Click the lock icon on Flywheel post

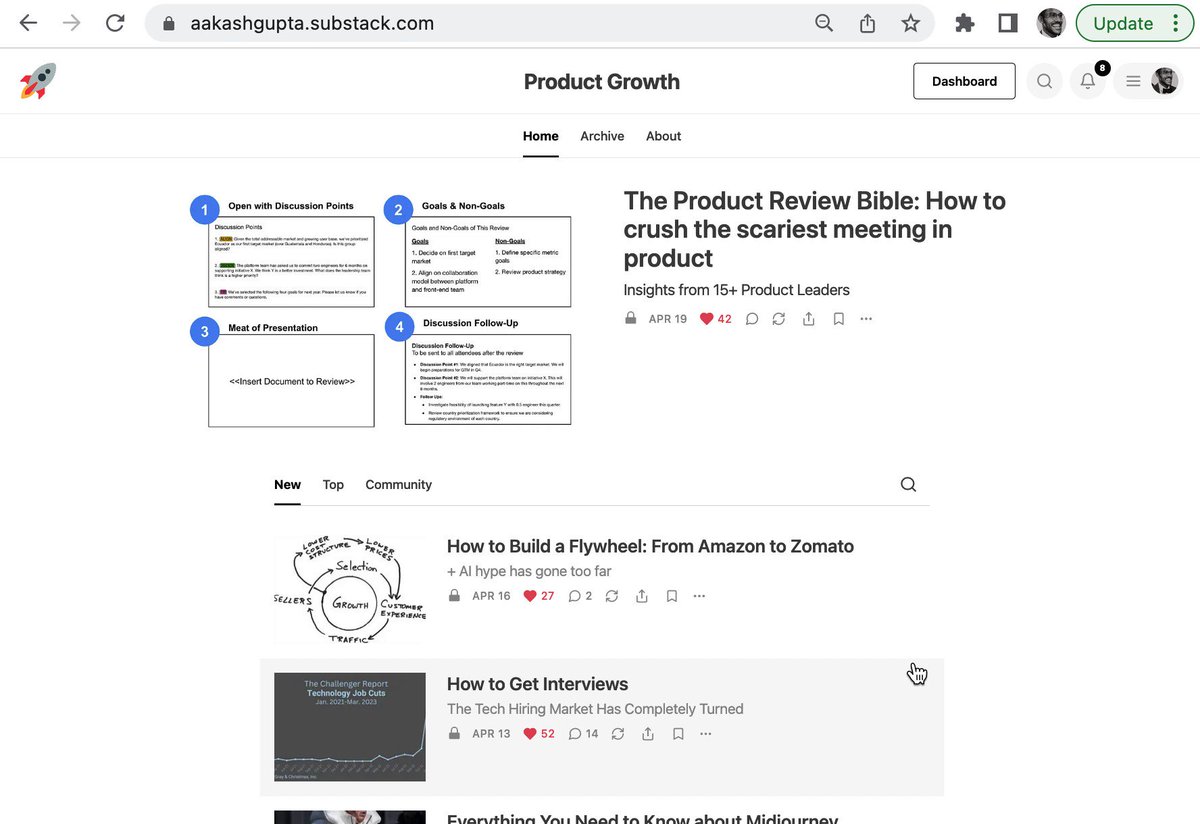[454, 596]
